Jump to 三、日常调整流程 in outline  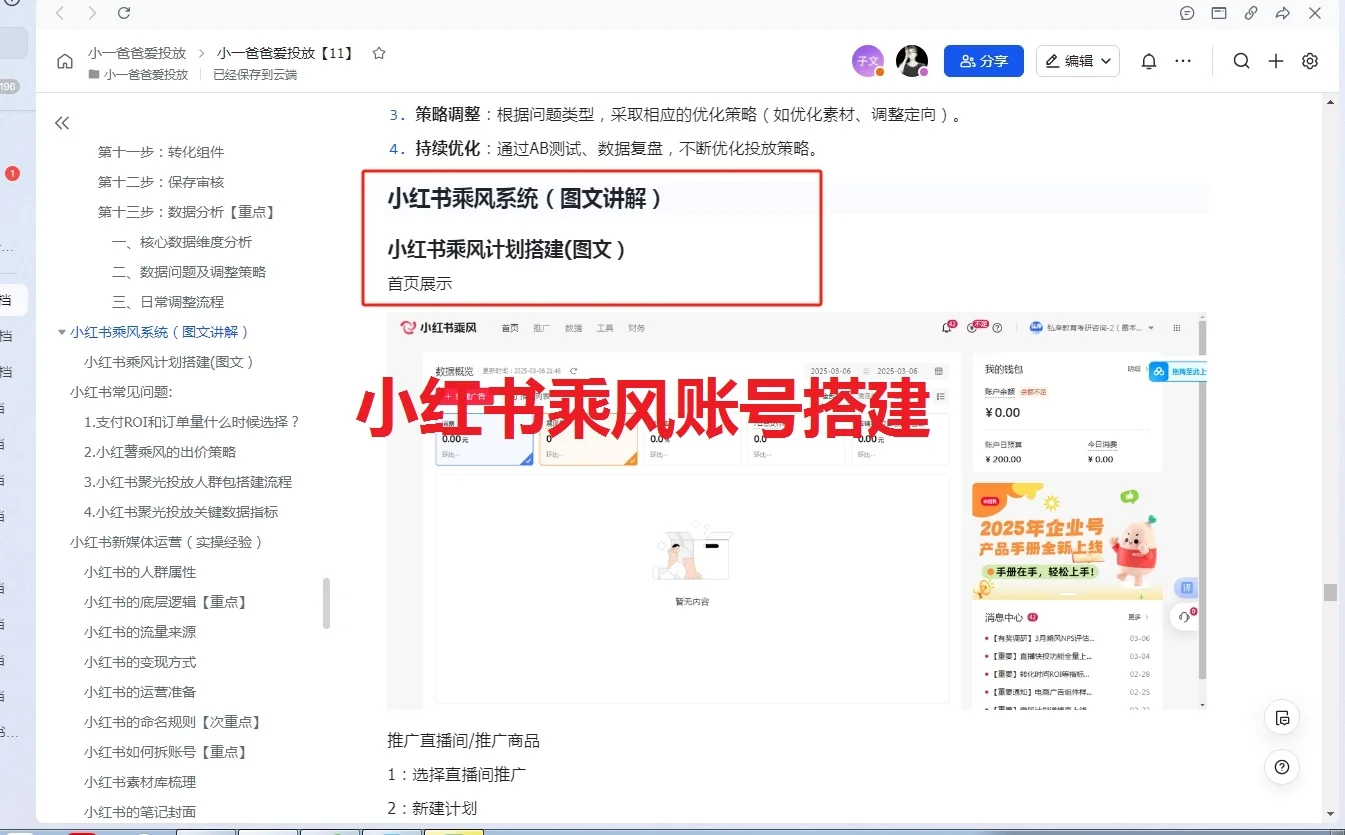(x=168, y=302)
